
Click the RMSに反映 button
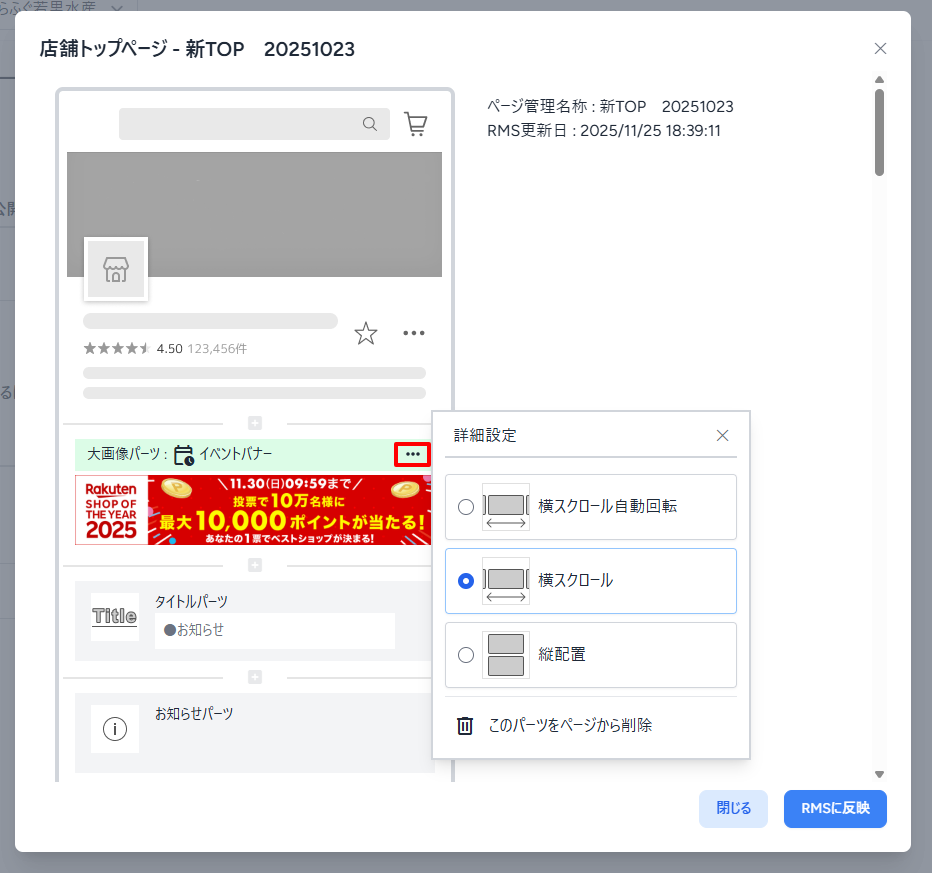coord(835,808)
